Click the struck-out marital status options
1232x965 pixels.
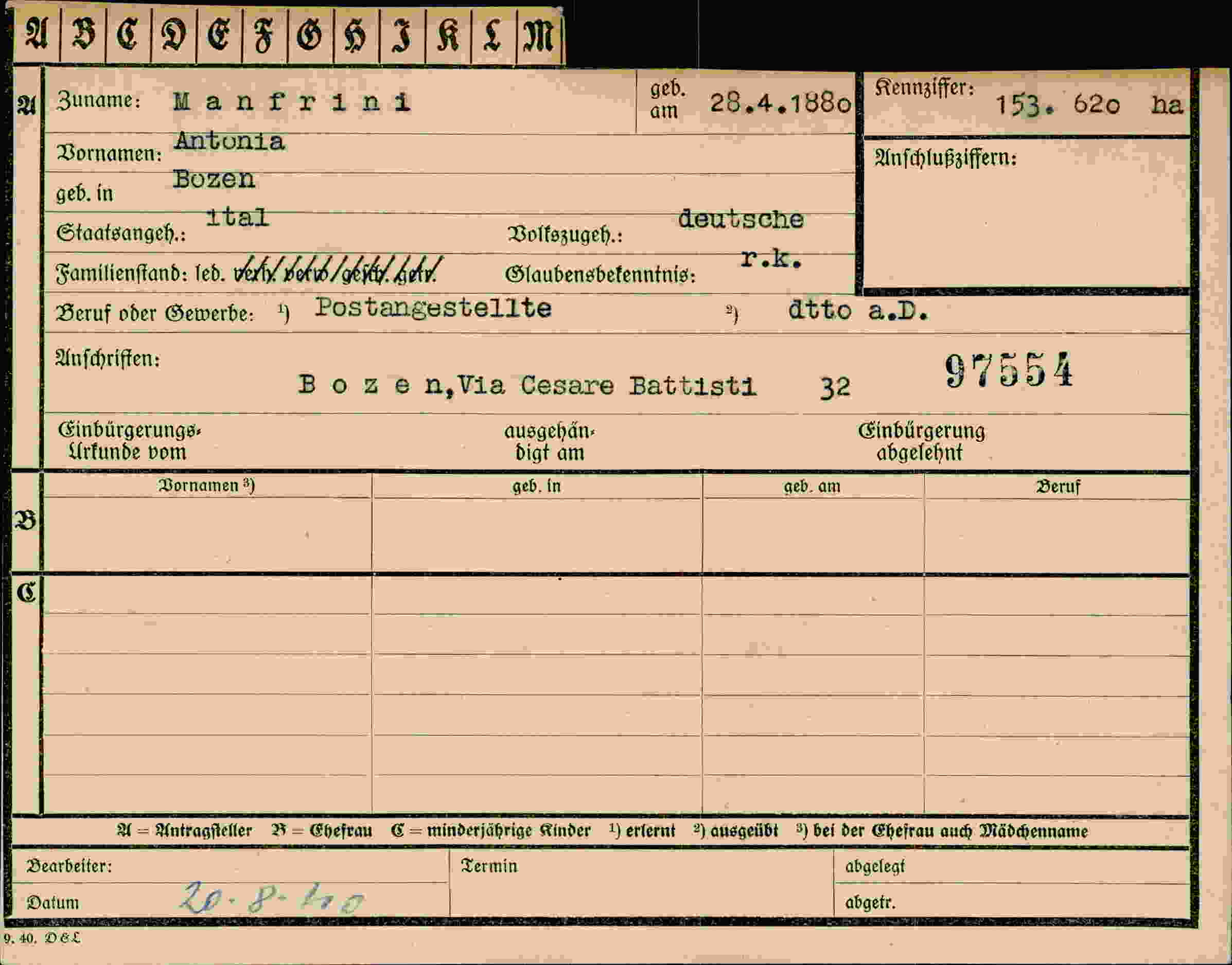coord(339,272)
